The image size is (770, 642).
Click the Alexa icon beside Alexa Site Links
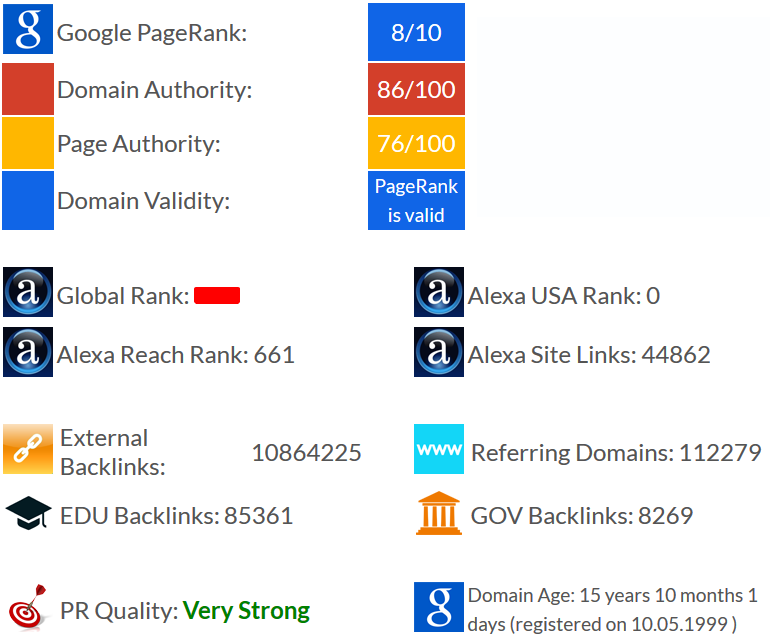point(439,352)
